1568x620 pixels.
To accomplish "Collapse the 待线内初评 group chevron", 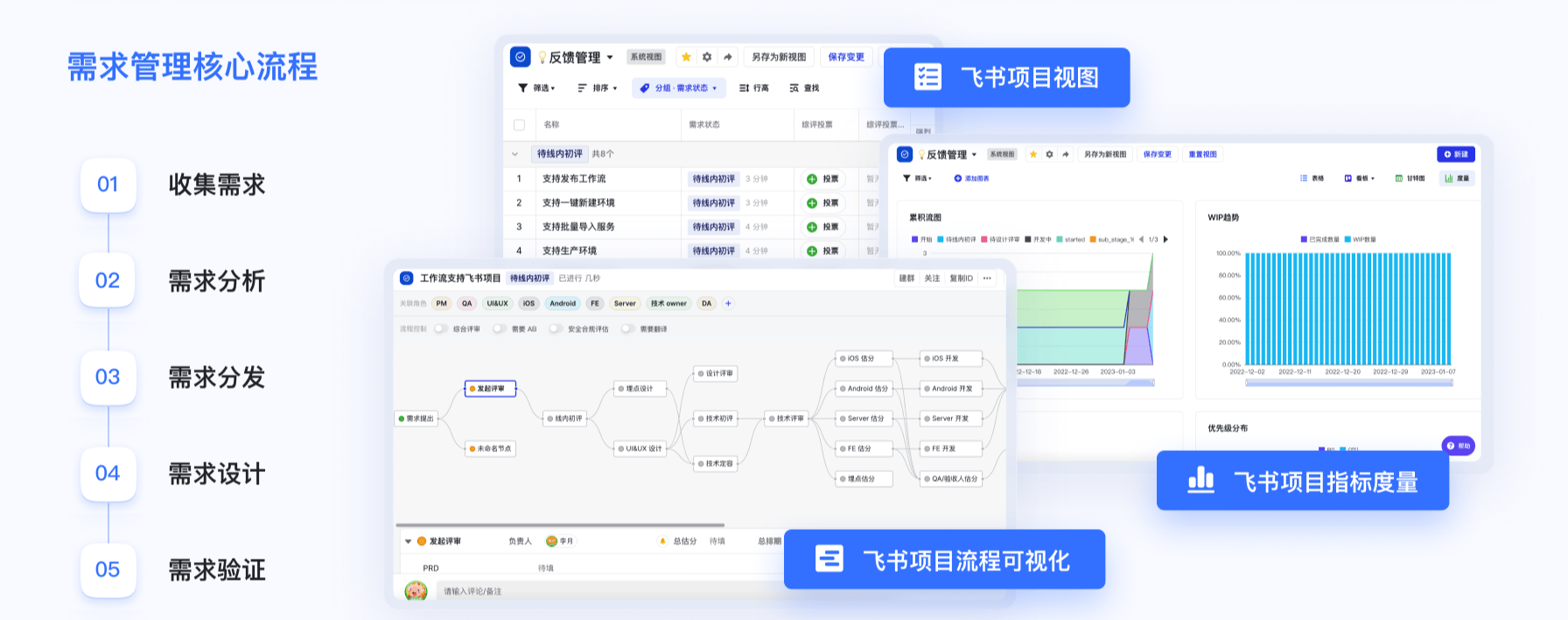I will coord(514,154).
